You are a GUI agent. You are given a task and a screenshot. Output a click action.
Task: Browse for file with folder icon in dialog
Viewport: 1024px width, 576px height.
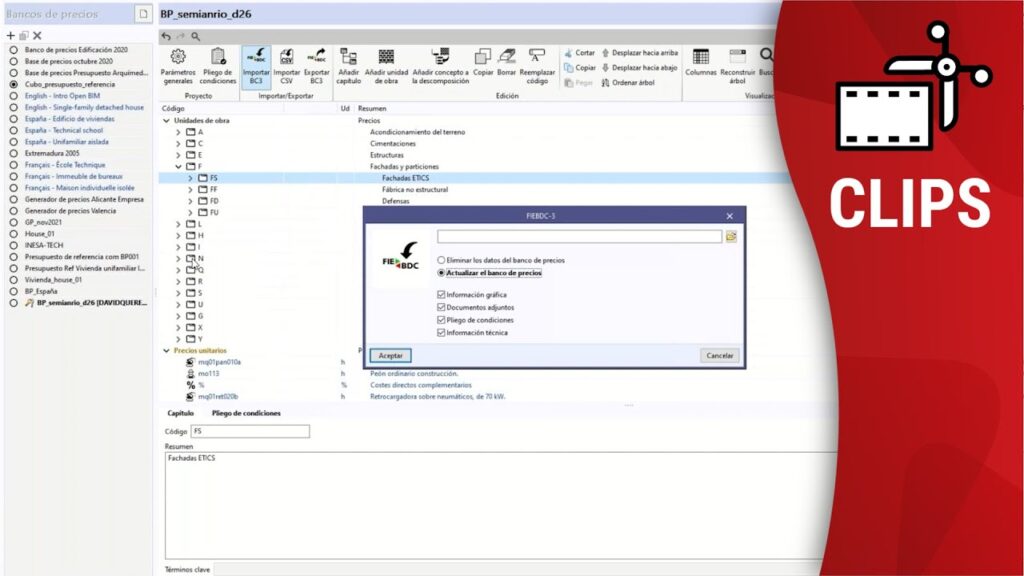click(731, 237)
